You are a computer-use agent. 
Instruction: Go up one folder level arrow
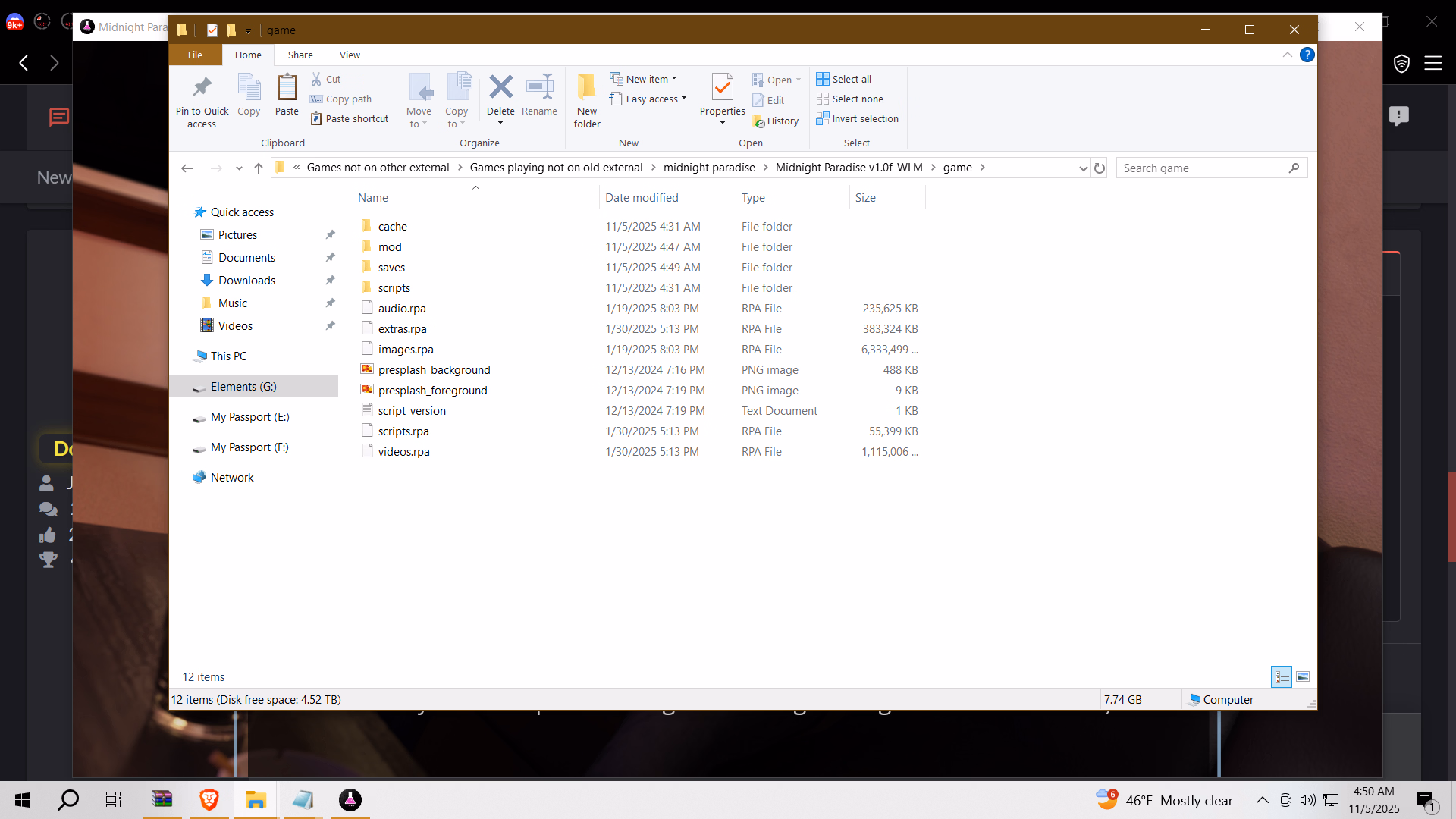(x=259, y=168)
